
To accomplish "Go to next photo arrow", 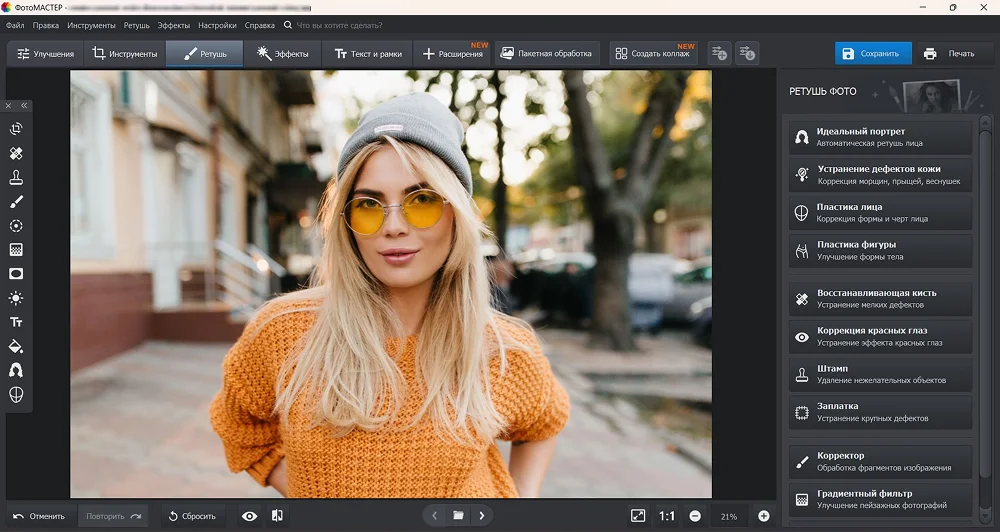I will [482, 515].
